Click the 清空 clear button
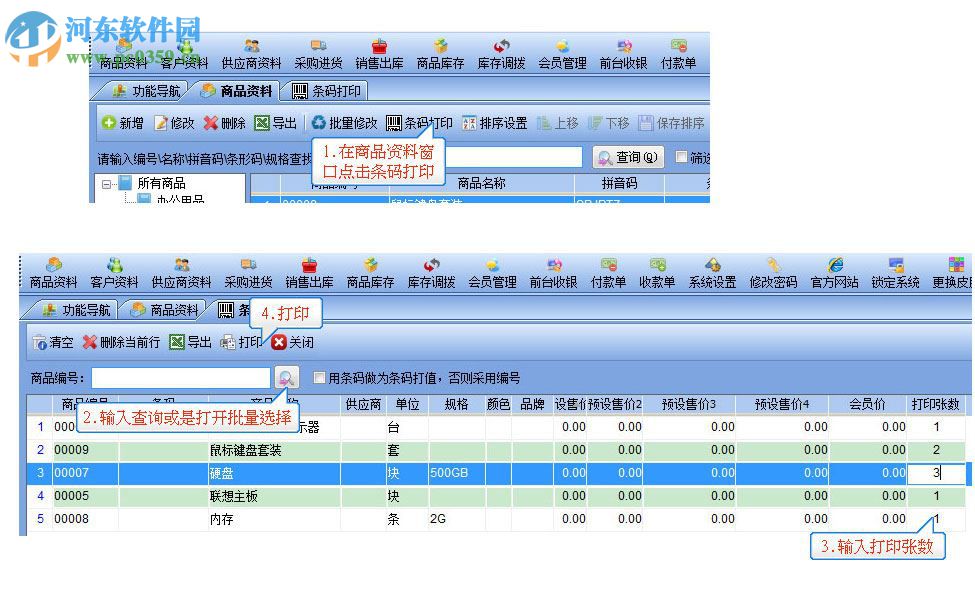This screenshot has width=975, height=597. 55,342
